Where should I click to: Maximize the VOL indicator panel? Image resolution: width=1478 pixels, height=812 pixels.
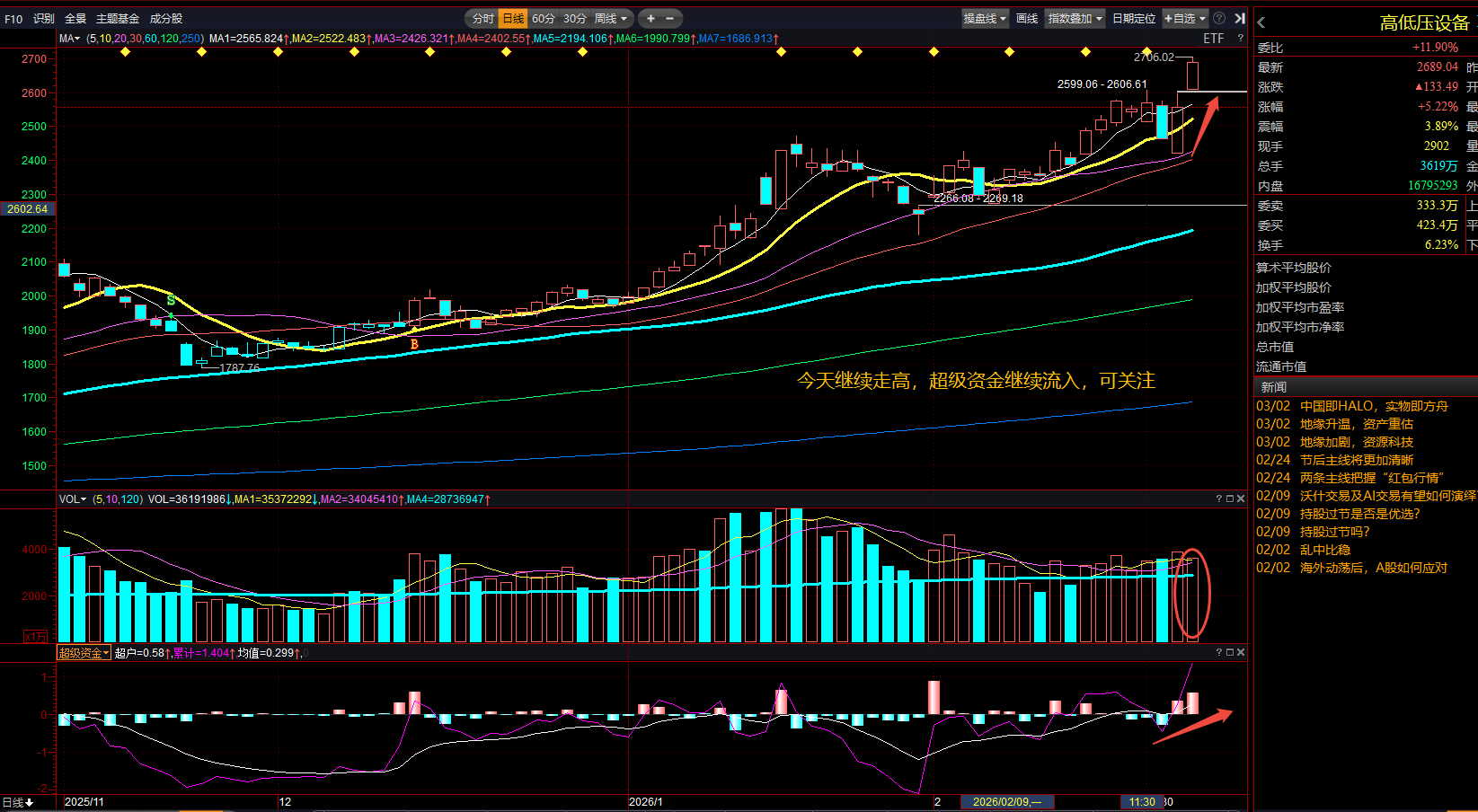[1230, 499]
